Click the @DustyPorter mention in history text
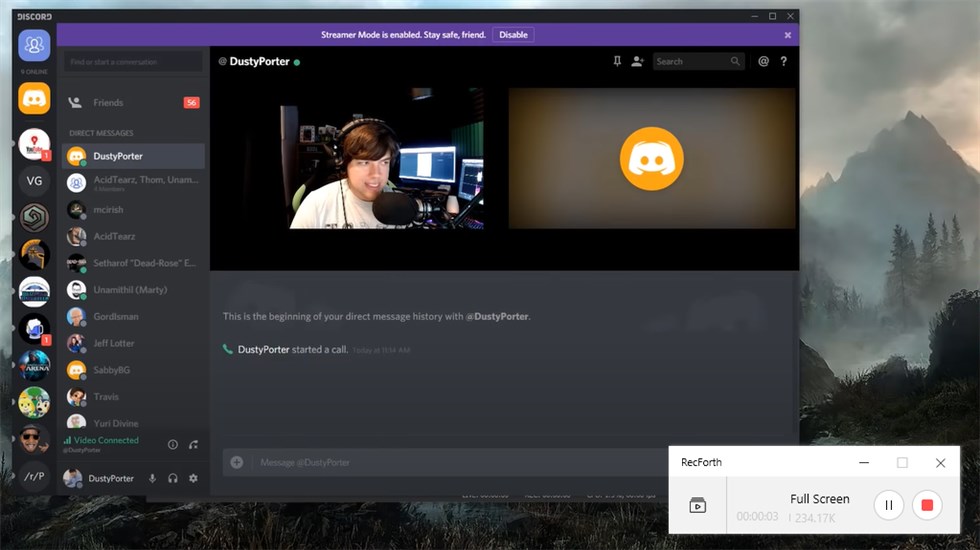This screenshot has height=550, width=980. pos(497,316)
